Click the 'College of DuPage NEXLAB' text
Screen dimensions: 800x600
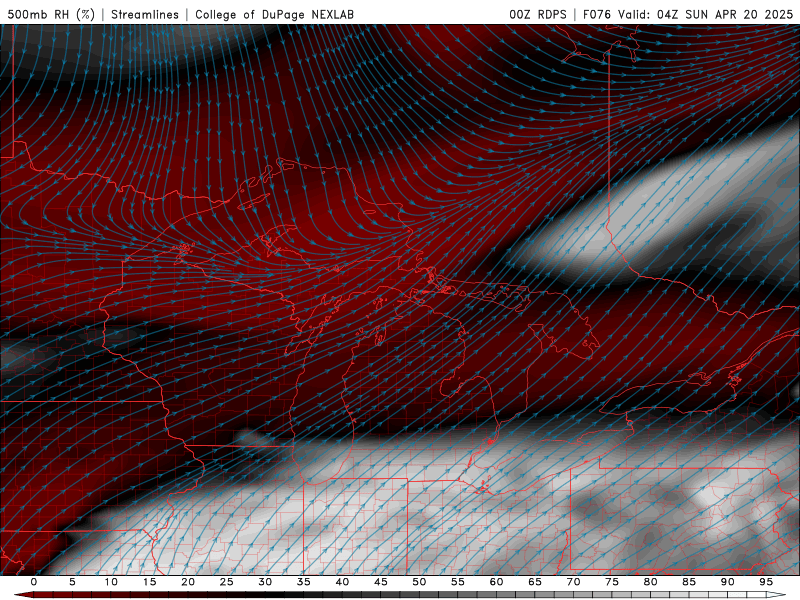(274, 15)
